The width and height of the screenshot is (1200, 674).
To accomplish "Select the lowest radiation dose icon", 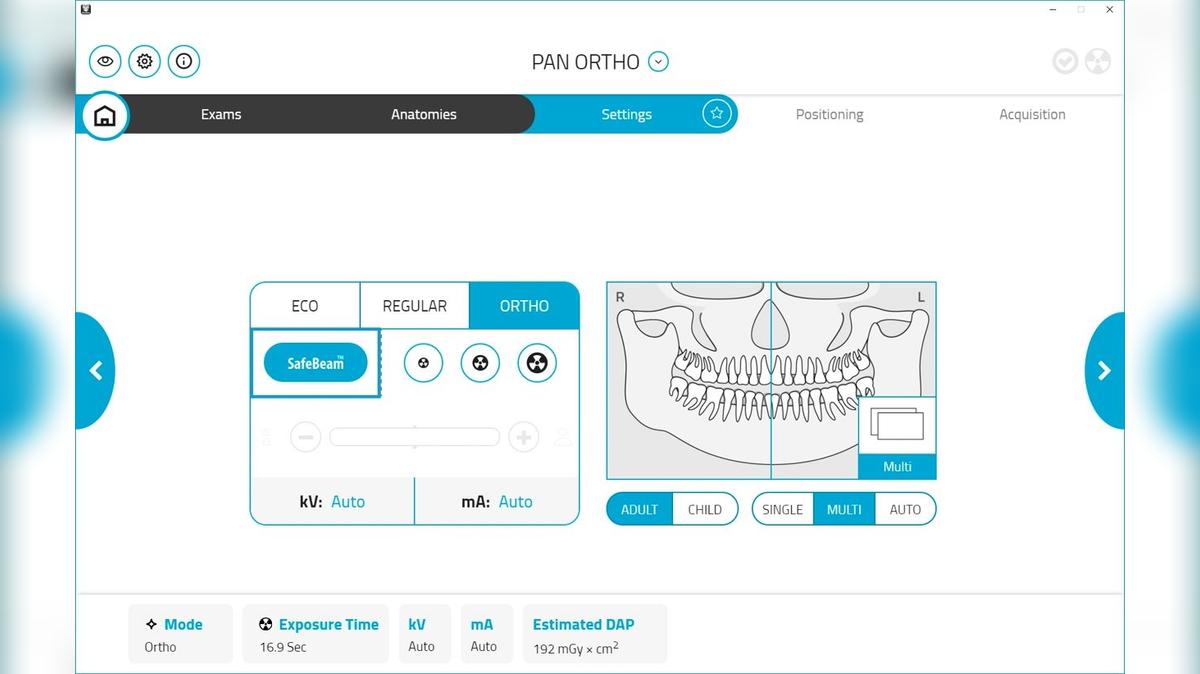I will click(x=423, y=363).
